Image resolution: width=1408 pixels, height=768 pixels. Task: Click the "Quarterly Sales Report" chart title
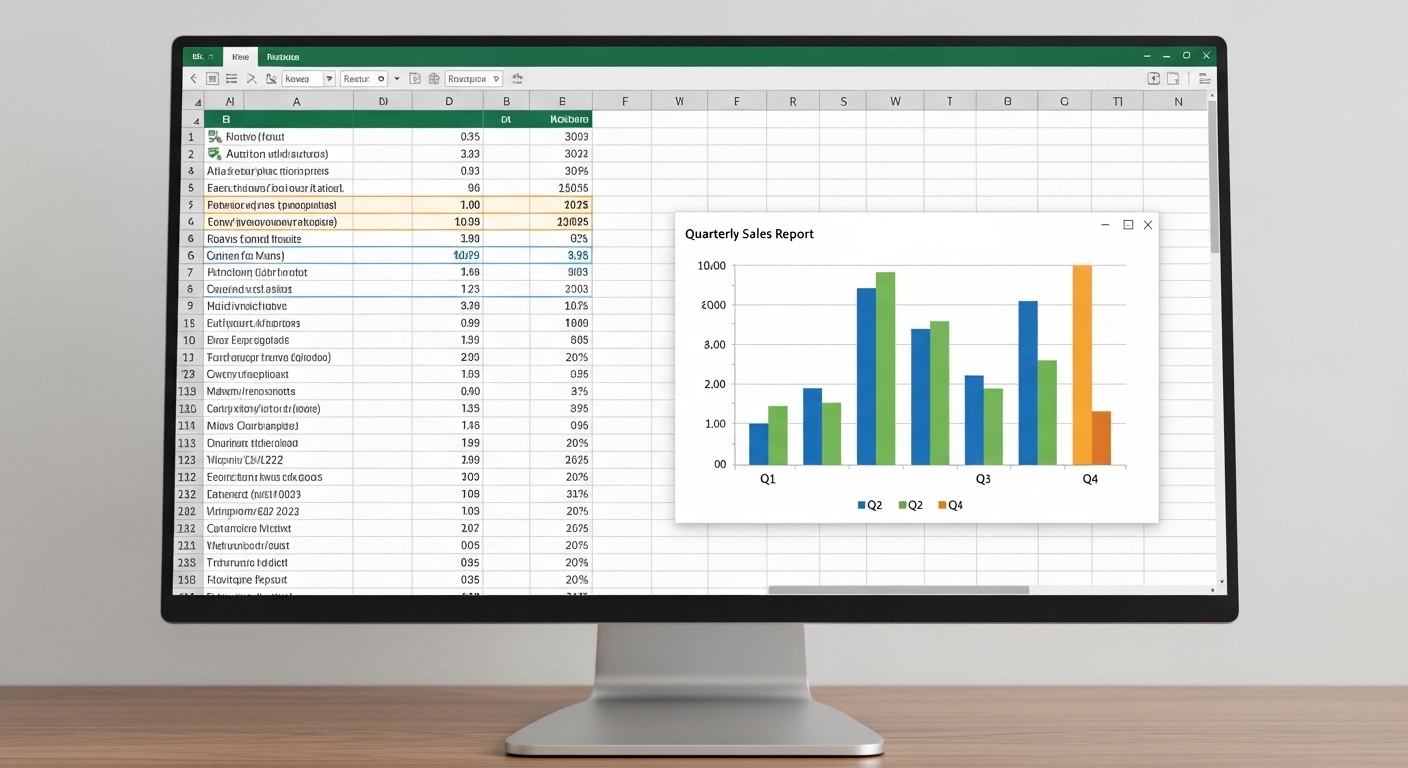click(749, 234)
